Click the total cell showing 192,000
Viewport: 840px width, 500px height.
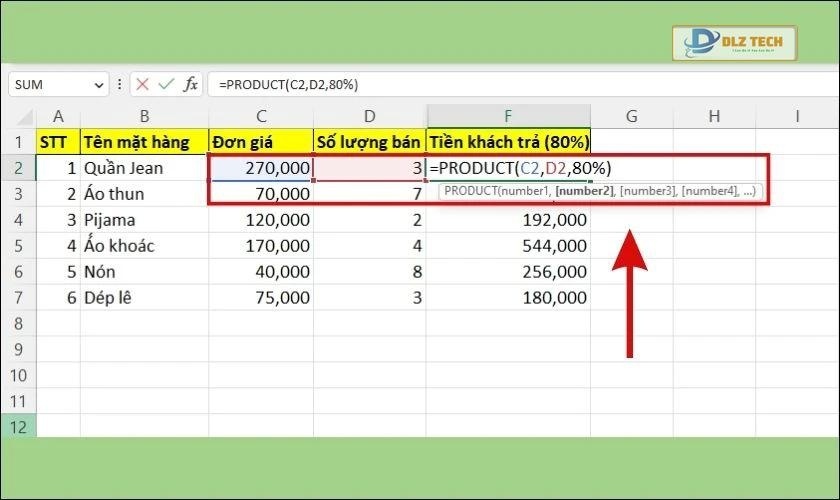(x=508, y=220)
